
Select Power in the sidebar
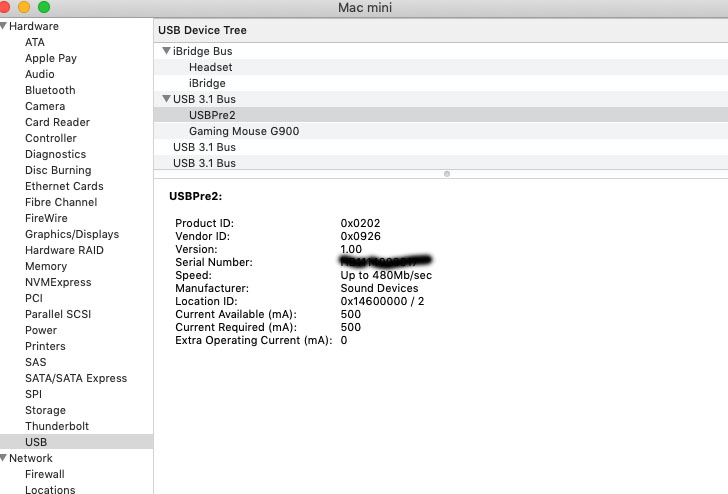pos(41,330)
